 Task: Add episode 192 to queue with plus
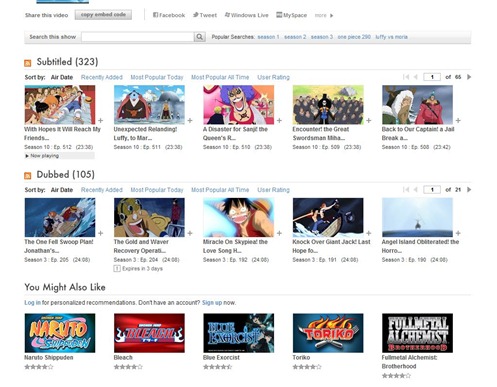click(x=279, y=233)
